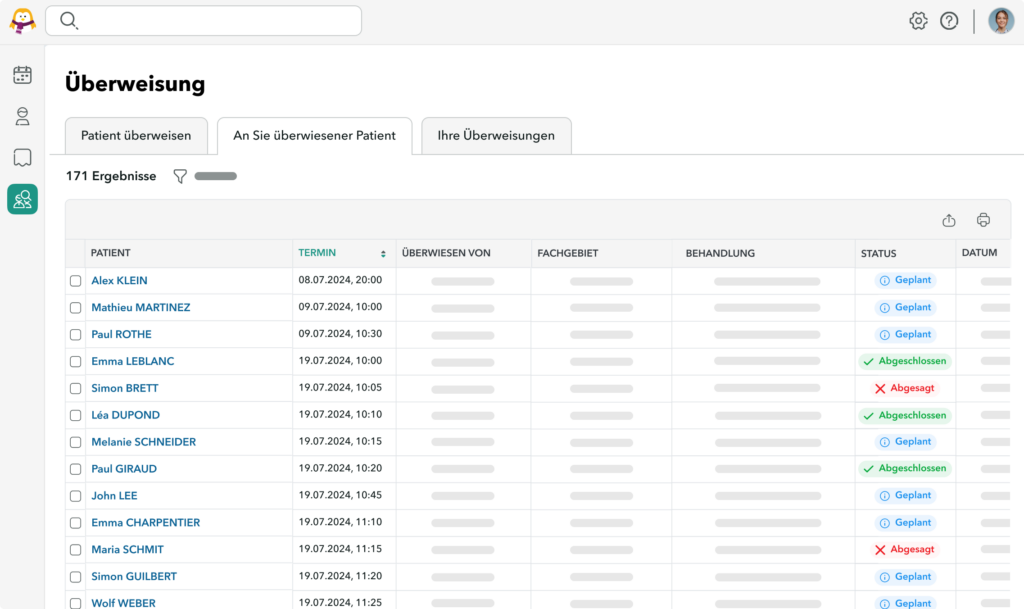Open patient Mathieu MARTINEZ

point(140,308)
